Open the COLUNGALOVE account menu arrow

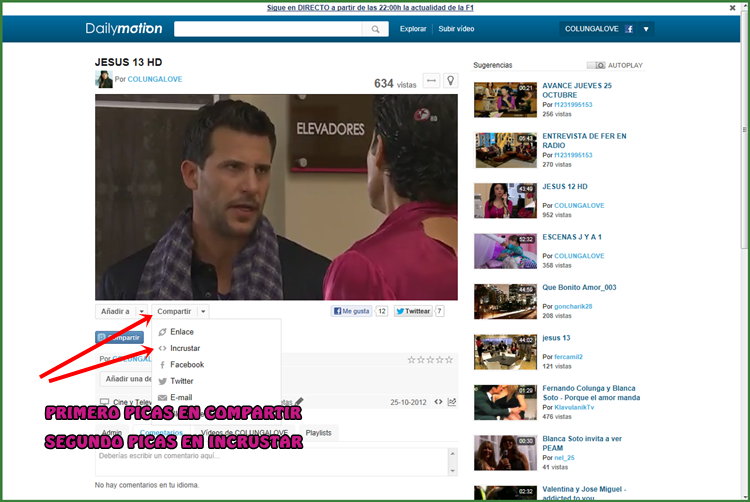646,29
